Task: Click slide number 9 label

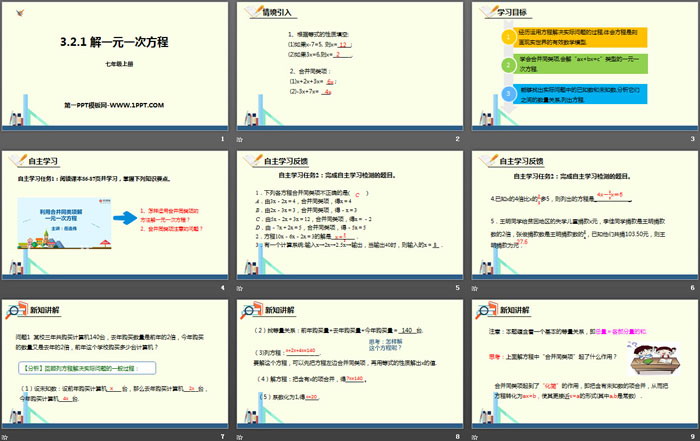Action: 692,437
